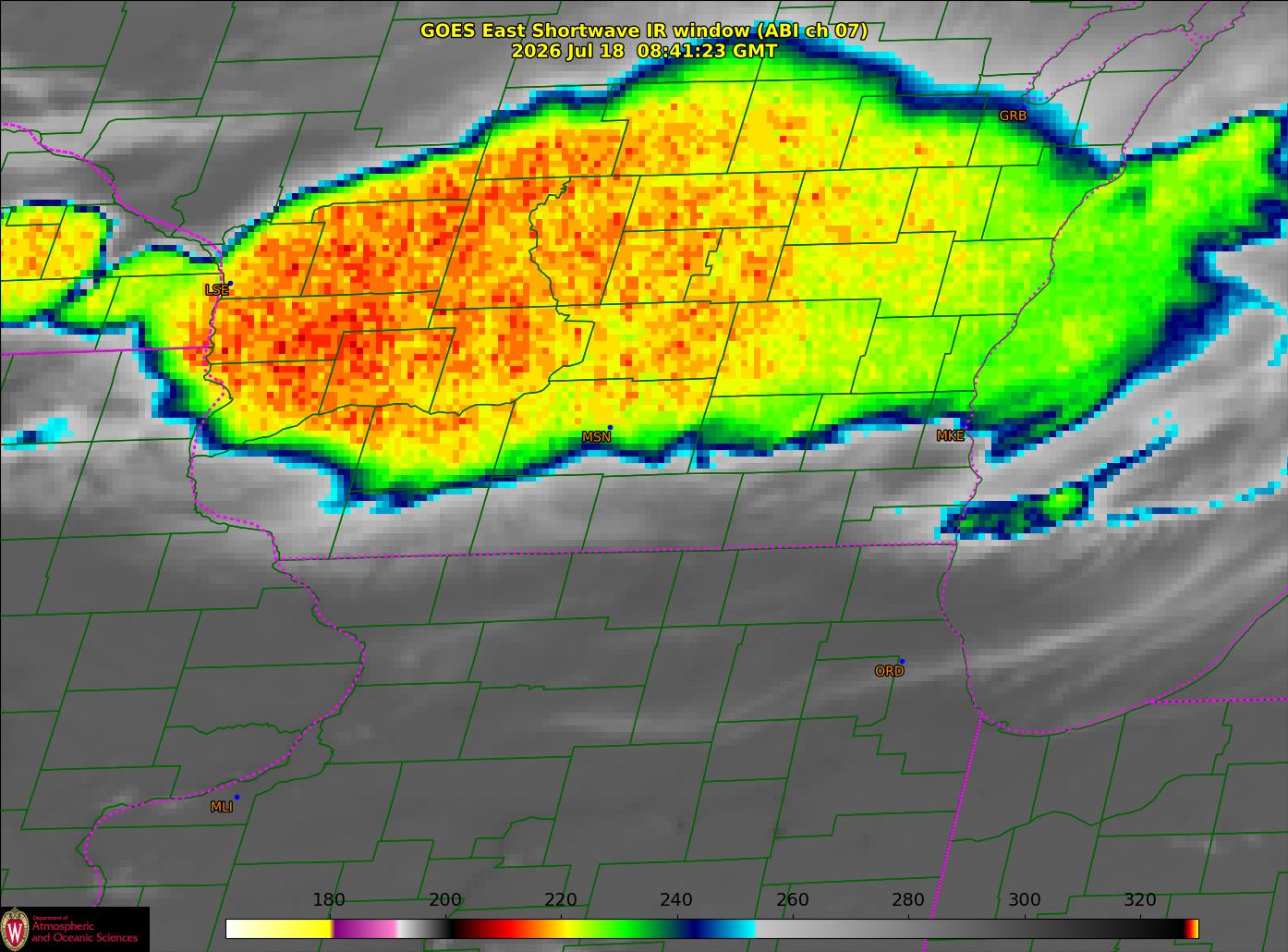
Task: Click the 260 value on color scale
Action: click(x=793, y=900)
